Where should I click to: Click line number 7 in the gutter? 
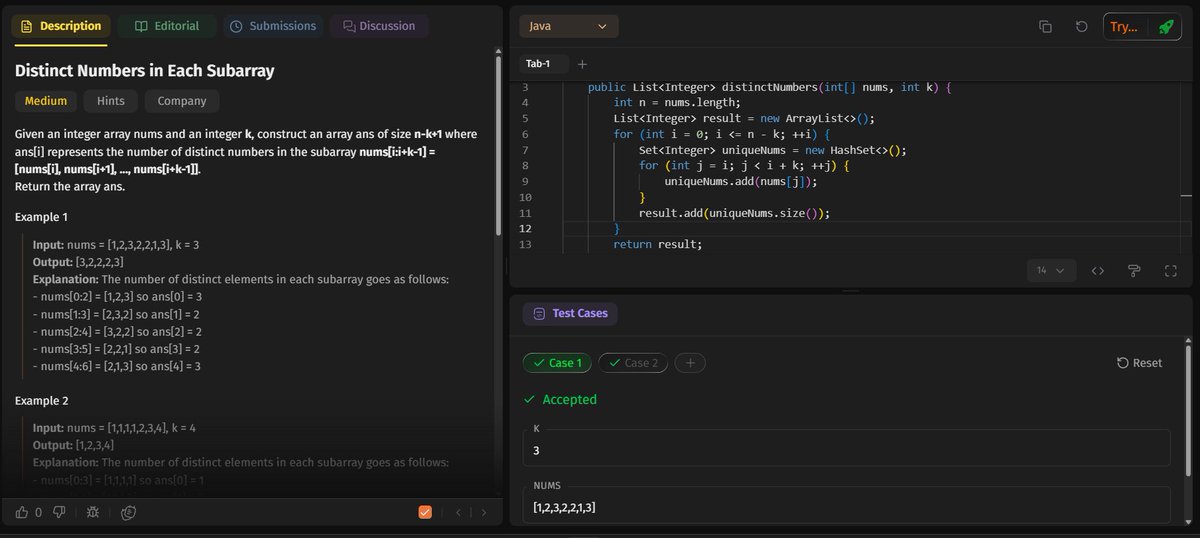click(526, 150)
